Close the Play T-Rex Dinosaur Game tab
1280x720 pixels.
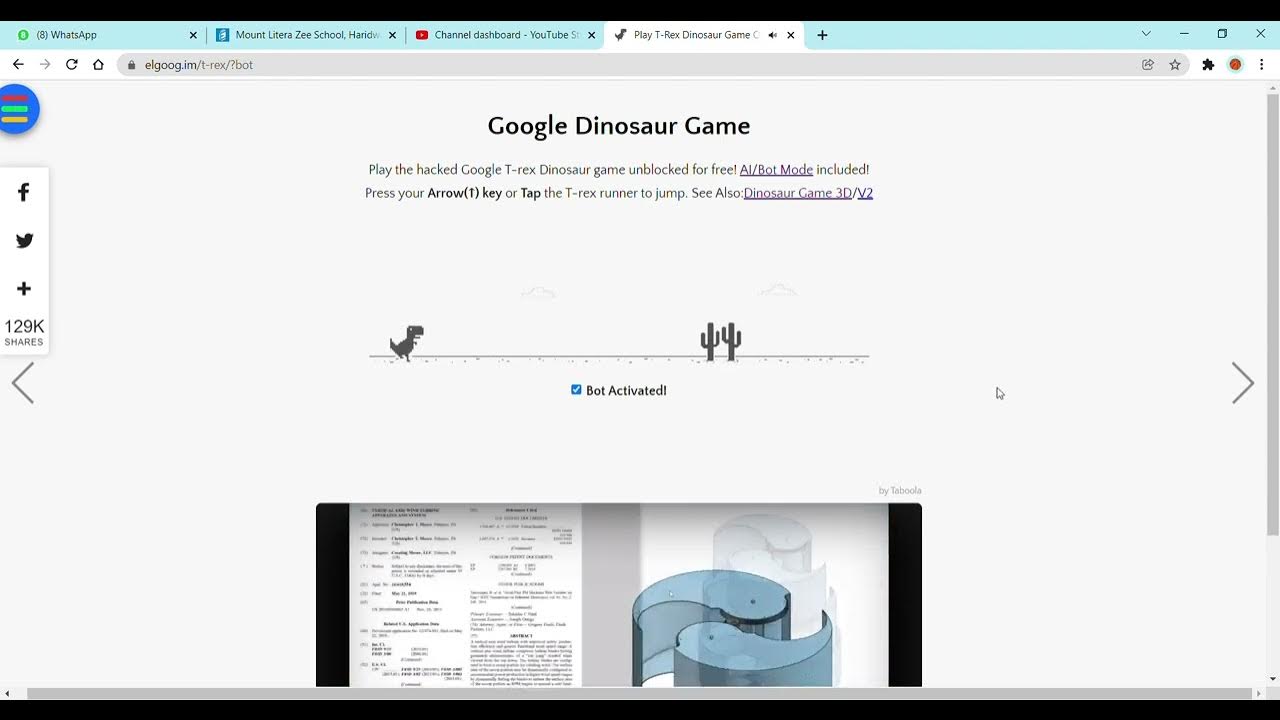point(791,35)
